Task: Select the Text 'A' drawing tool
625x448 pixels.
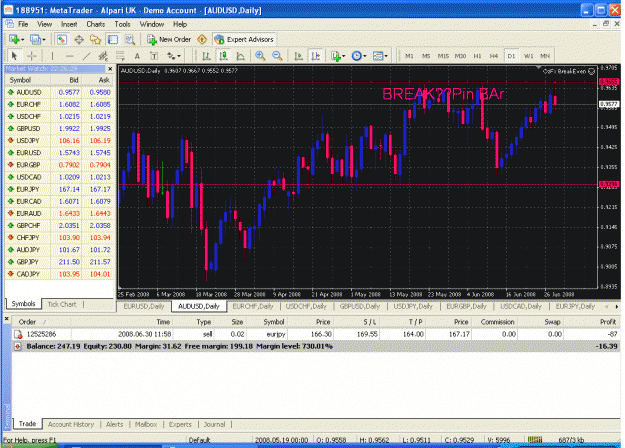Action: [x=137, y=56]
